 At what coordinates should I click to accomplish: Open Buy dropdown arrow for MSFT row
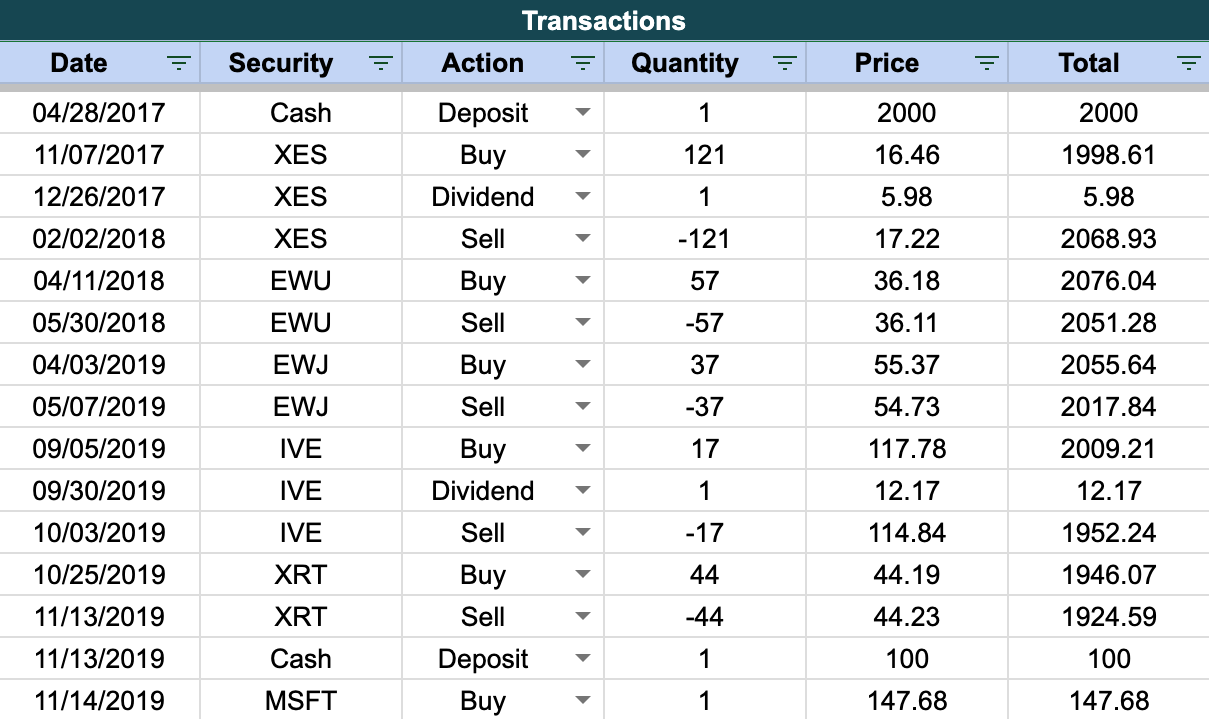click(x=583, y=701)
